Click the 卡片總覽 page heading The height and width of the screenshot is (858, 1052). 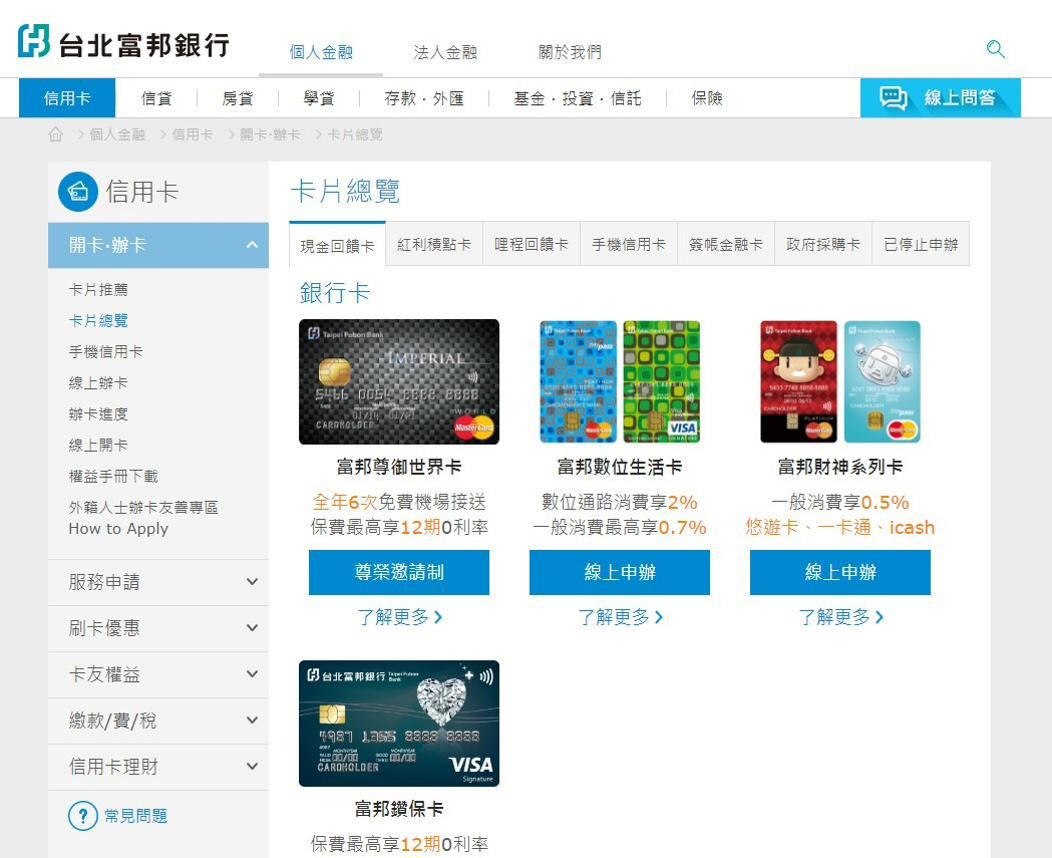pos(346,191)
